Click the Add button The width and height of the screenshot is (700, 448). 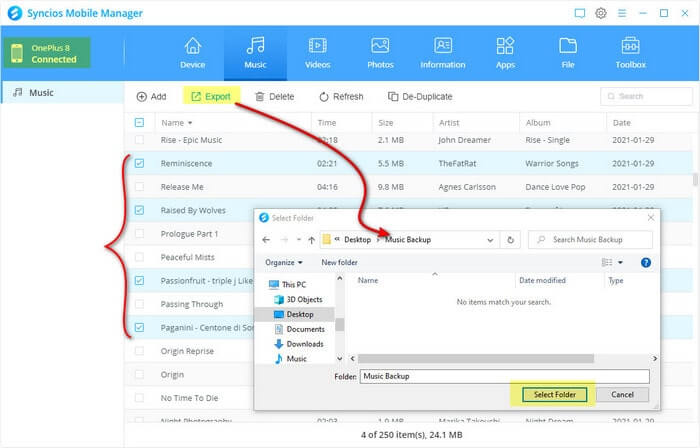[x=151, y=96]
